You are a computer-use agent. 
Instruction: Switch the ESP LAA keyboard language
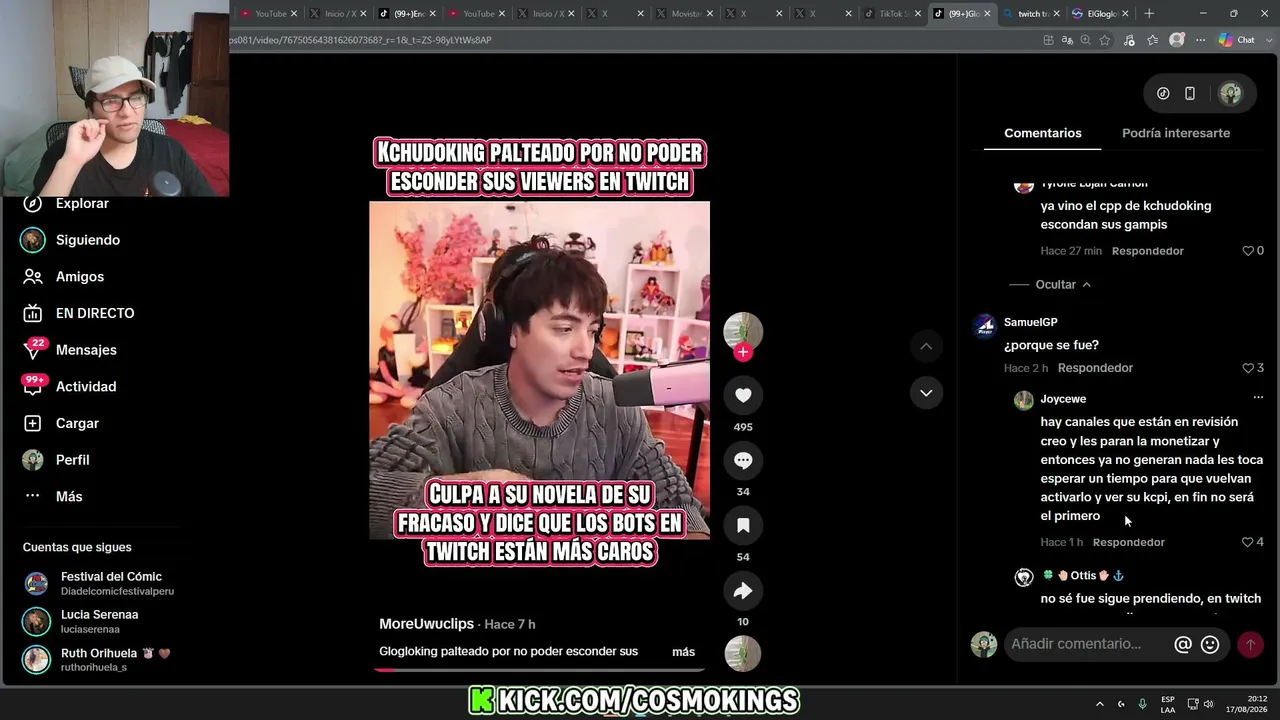pos(1168,704)
